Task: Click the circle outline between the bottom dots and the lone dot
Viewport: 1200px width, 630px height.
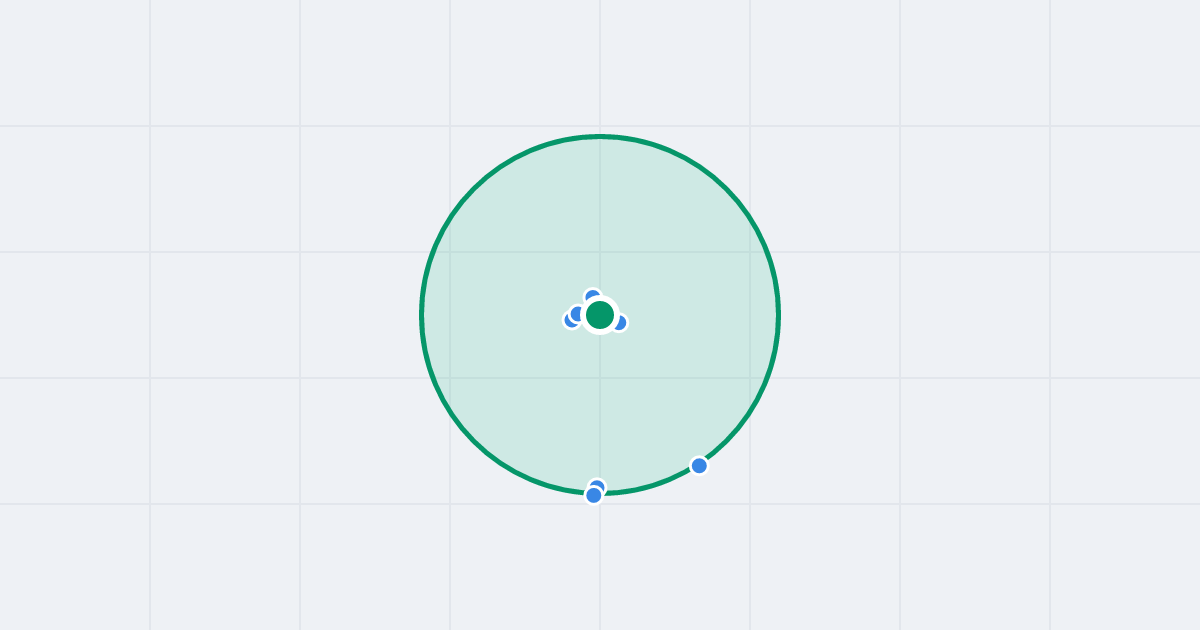Action: [650, 487]
